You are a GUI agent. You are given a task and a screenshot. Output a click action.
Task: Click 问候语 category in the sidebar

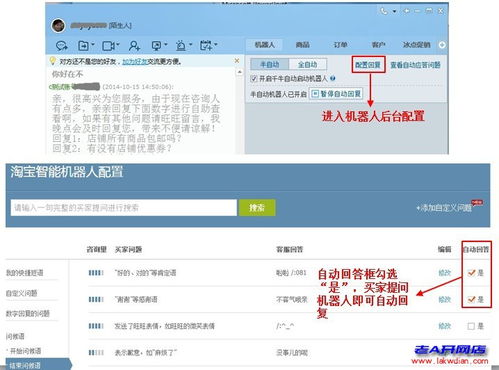tap(15, 336)
